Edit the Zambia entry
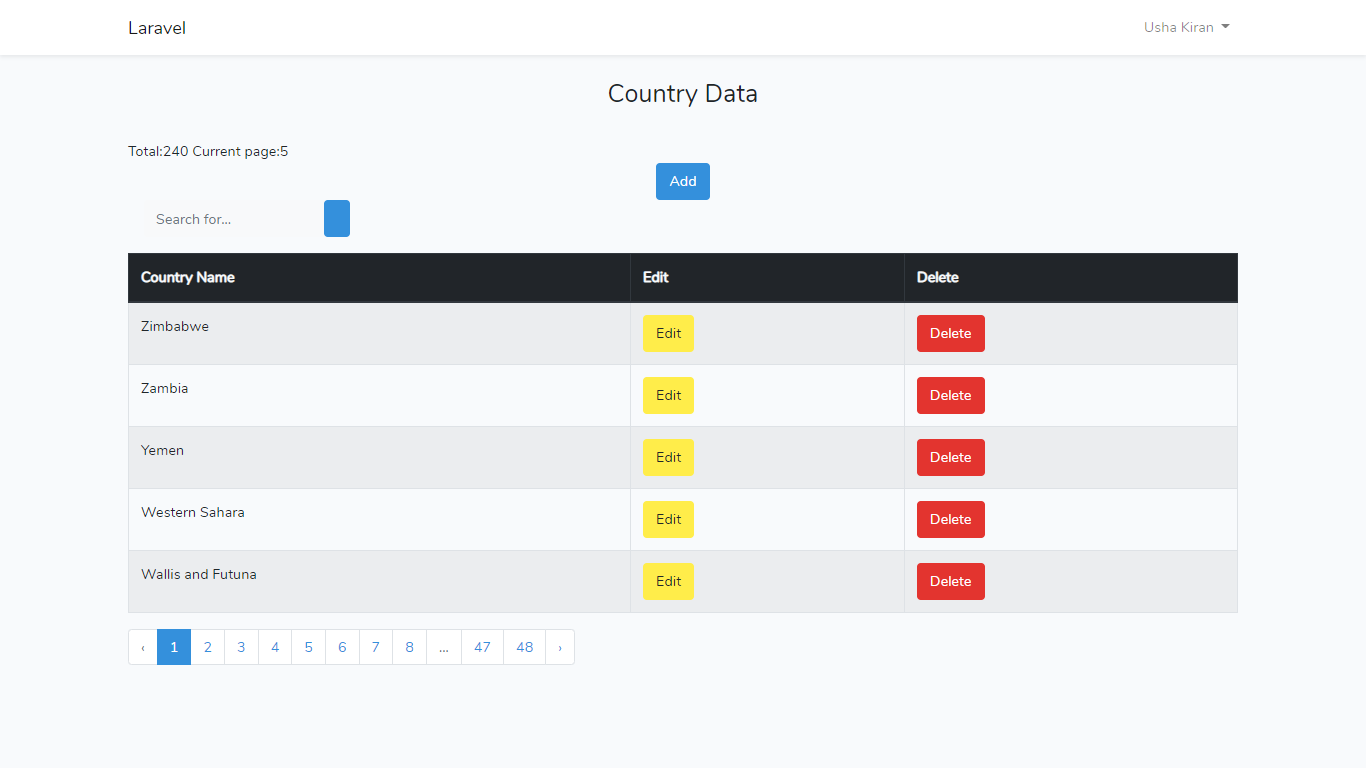This screenshot has width=1366, height=768. click(668, 396)
